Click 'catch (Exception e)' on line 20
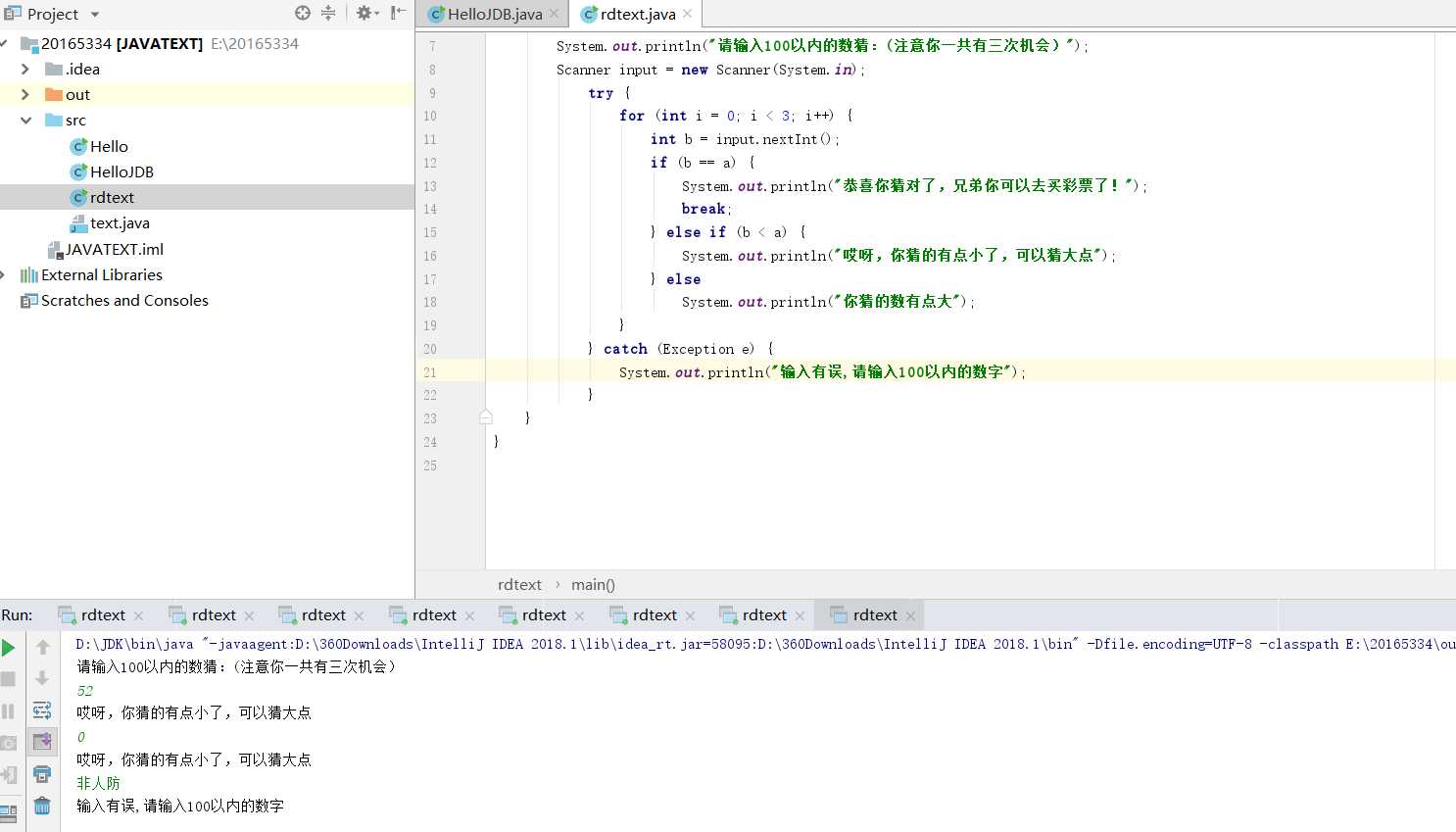The height and width of the screenshot is (832, 1456). (x=679, y=349)
